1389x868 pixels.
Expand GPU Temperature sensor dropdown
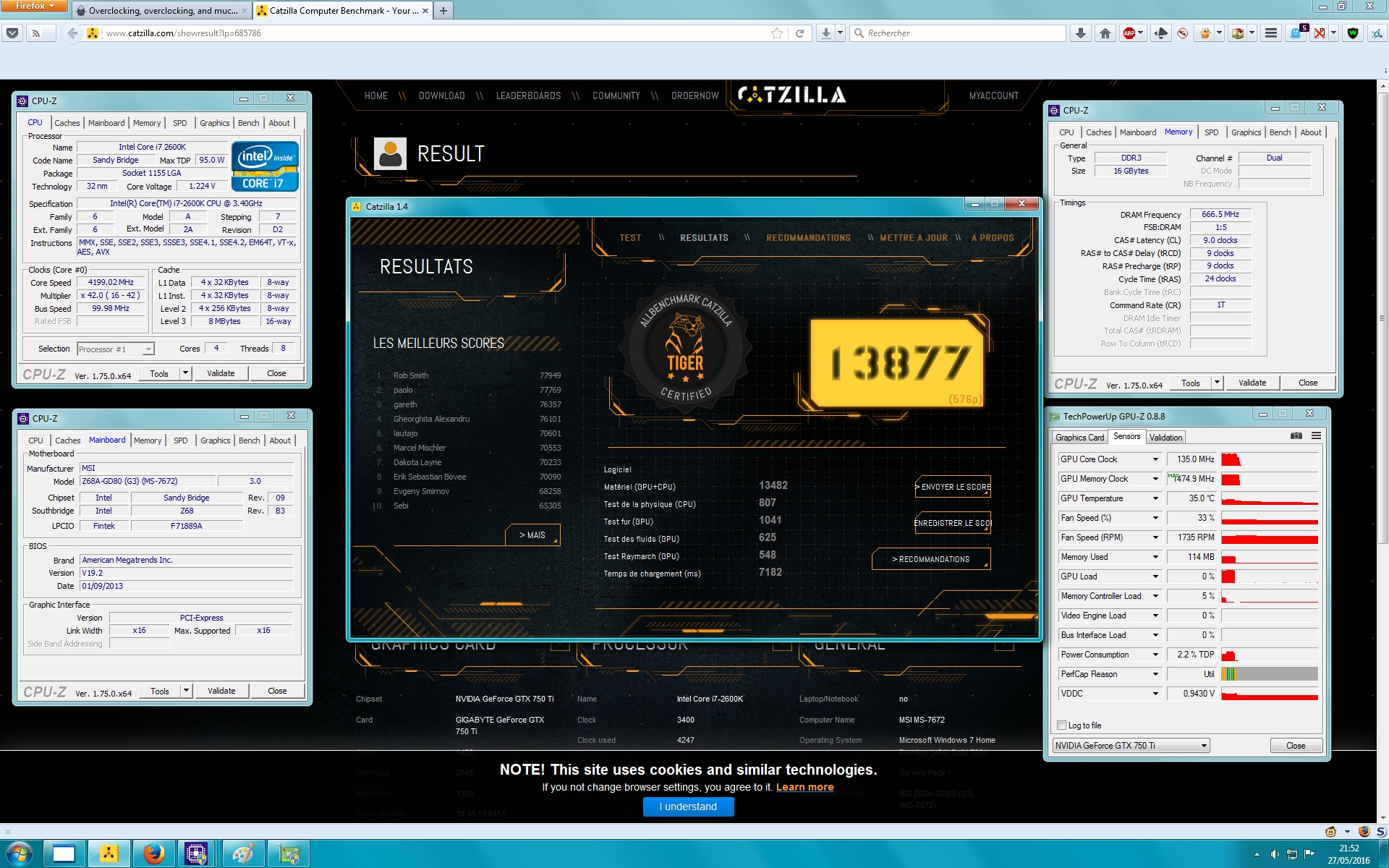point(1155,498)
